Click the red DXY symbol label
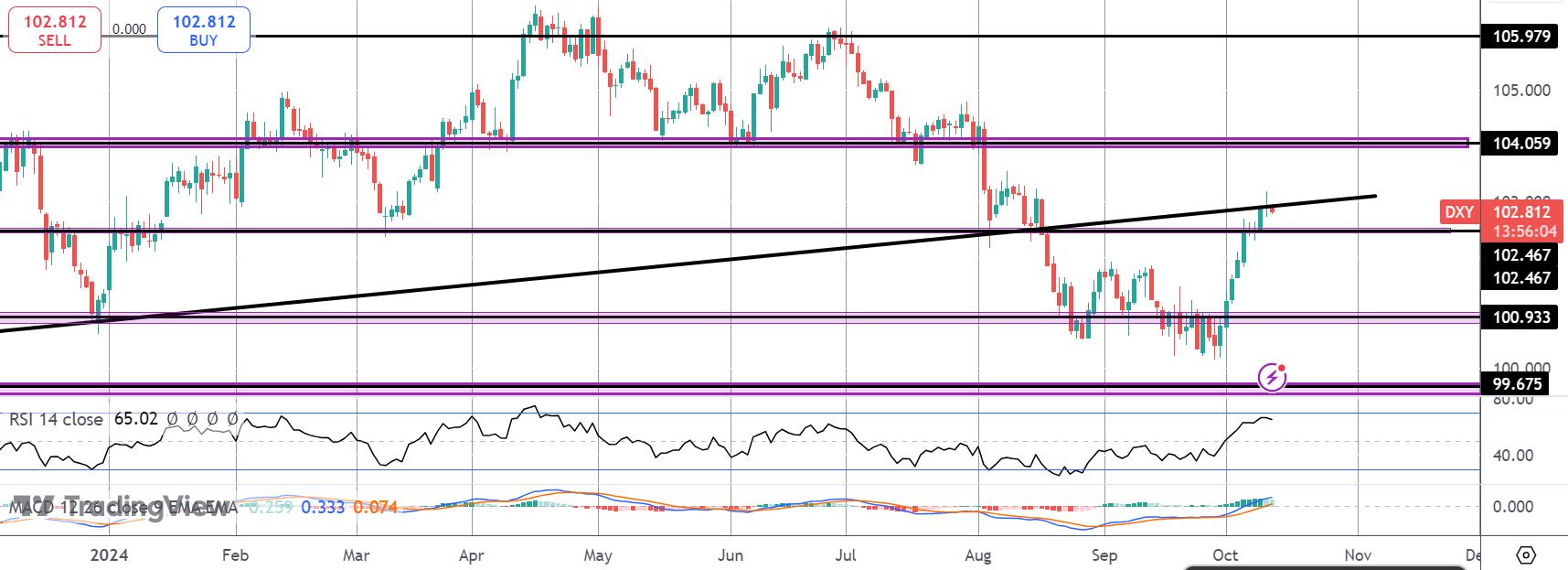 [x=1458, y=212]
